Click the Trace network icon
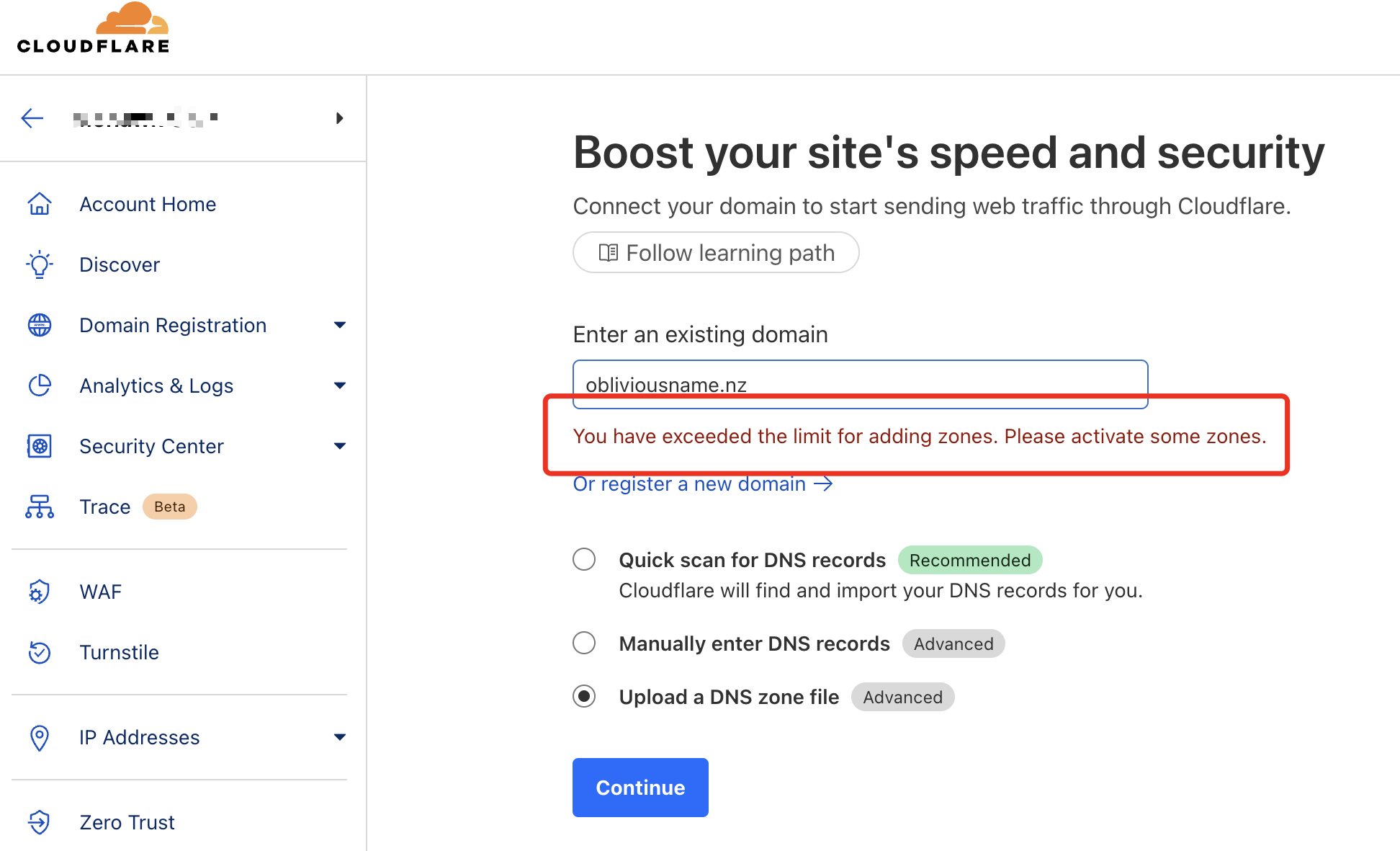 40,507
